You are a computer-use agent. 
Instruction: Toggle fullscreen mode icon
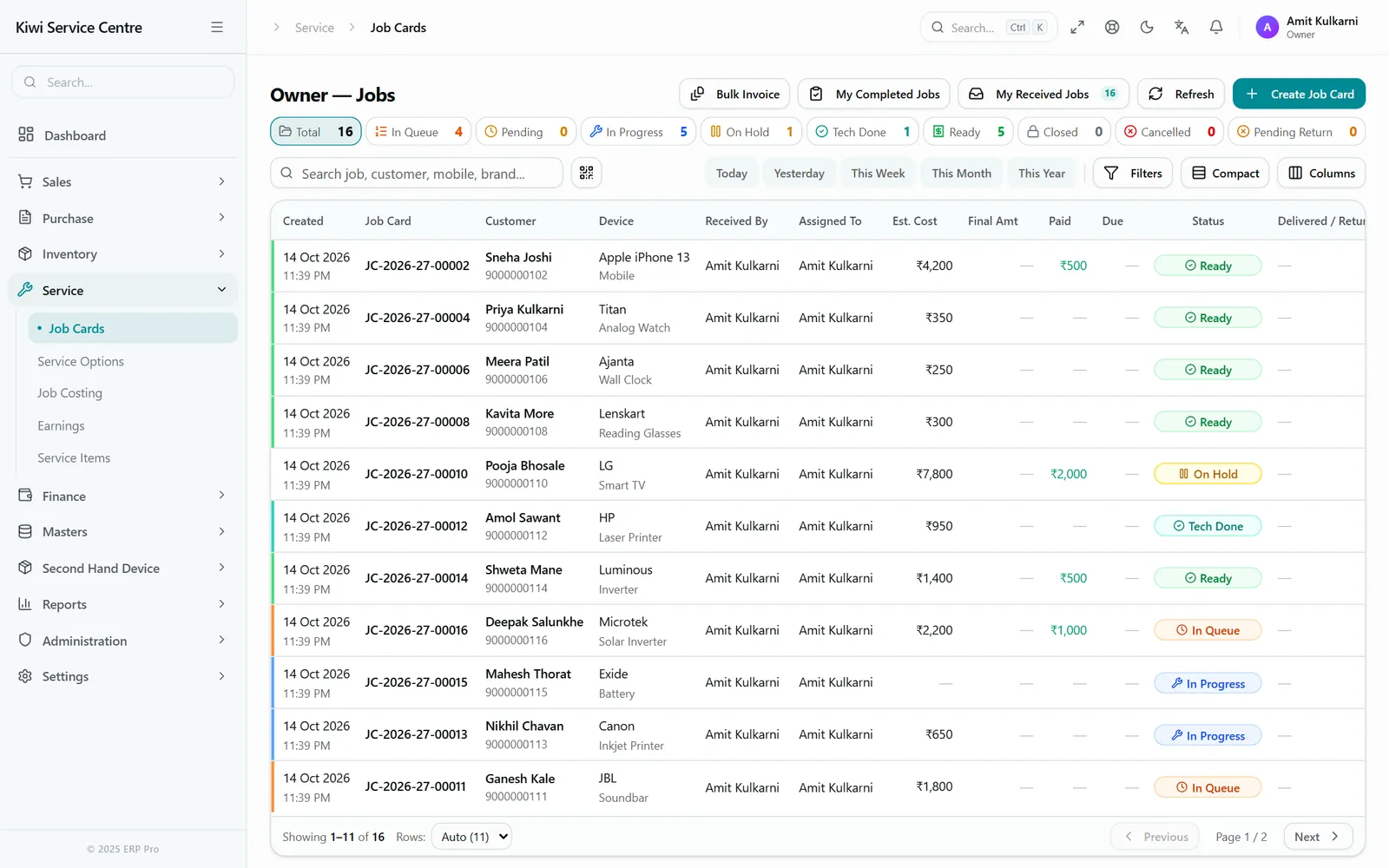(x=1077, y=27)
